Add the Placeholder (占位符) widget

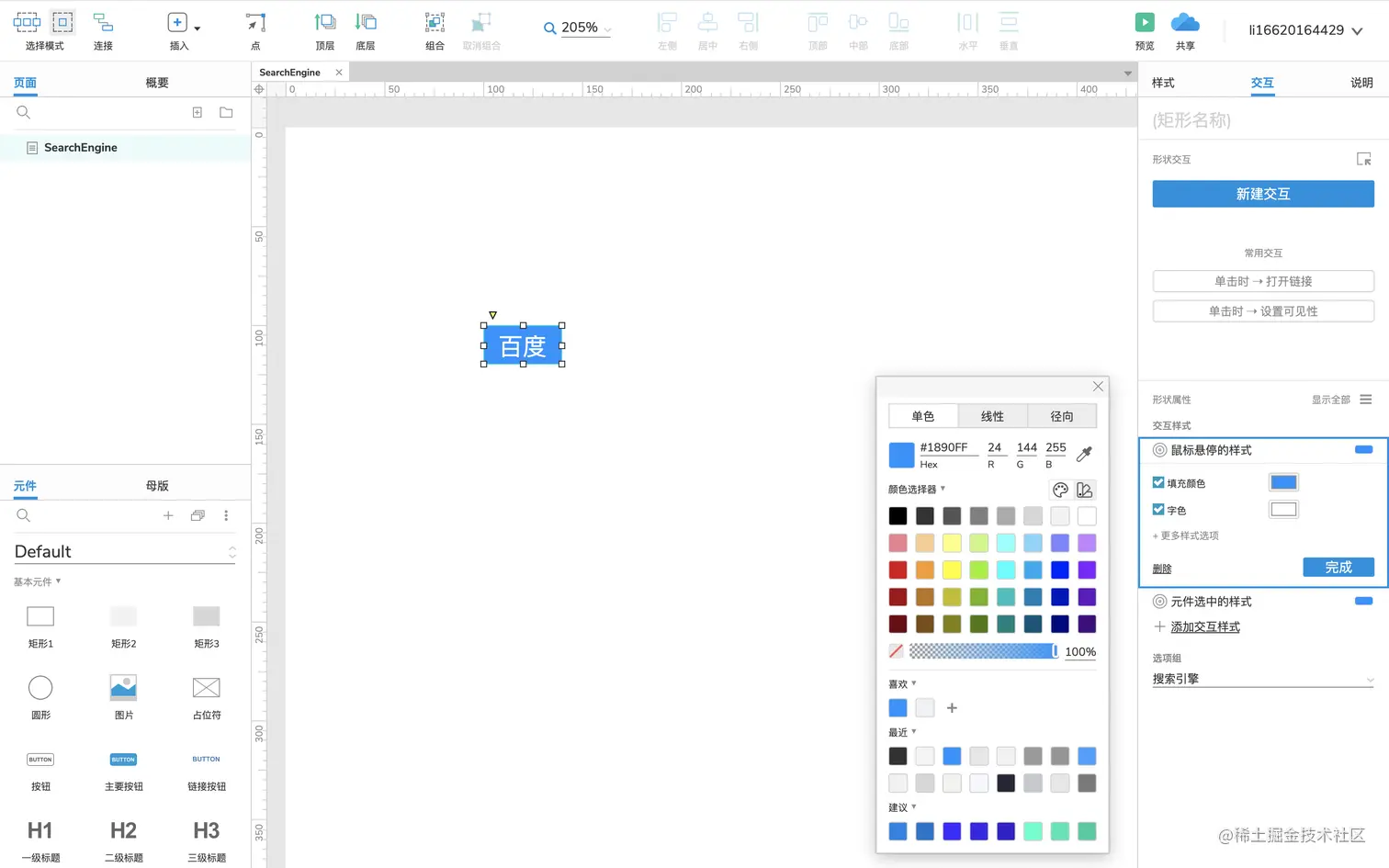(x=207, y=697)
